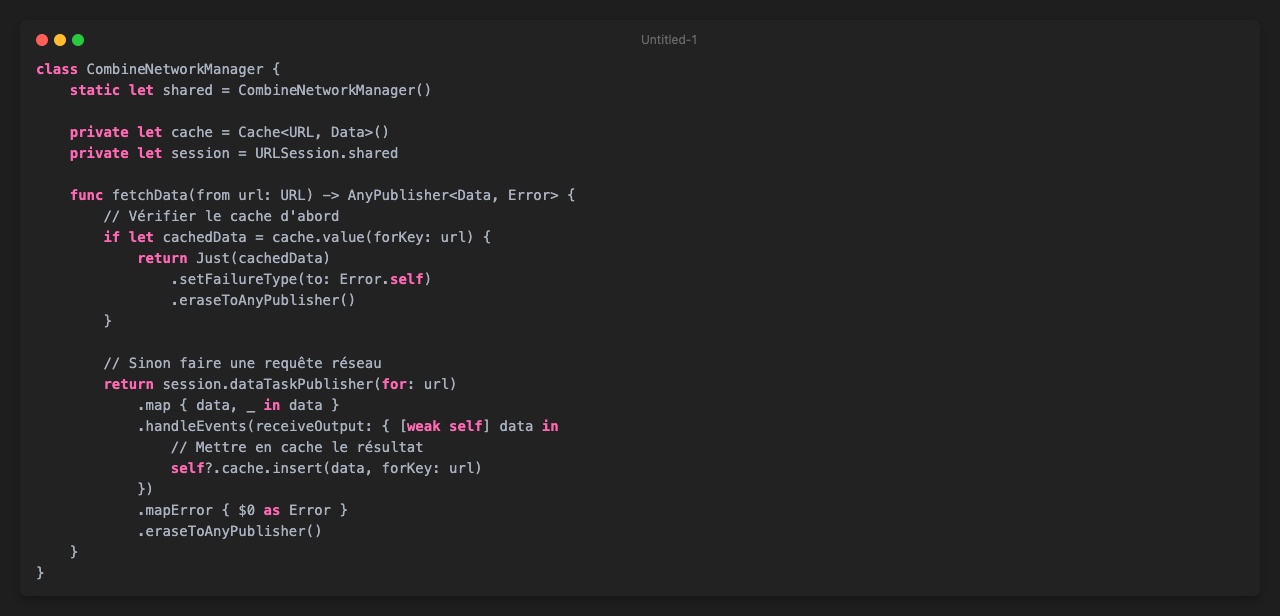
Task: Click the comment Vérifier le cache d'abord
Action: (221, 216)
